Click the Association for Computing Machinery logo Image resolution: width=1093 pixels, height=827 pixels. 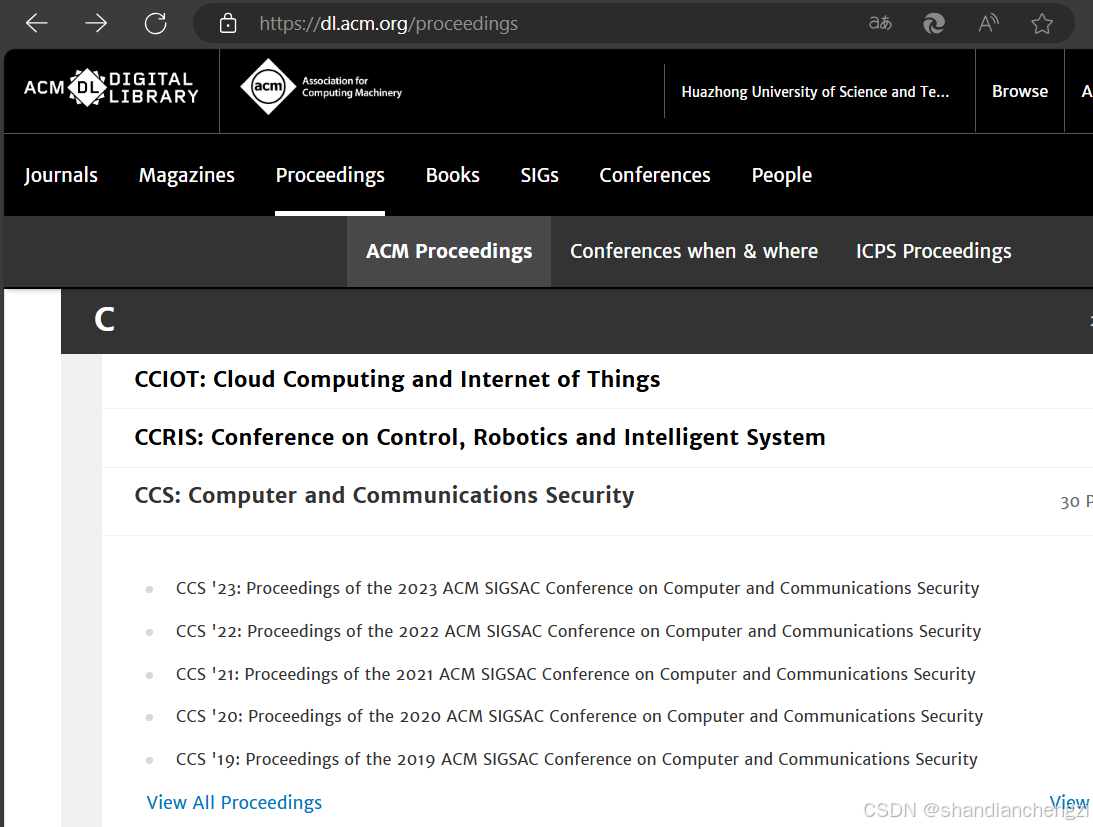tap(321, 87)
